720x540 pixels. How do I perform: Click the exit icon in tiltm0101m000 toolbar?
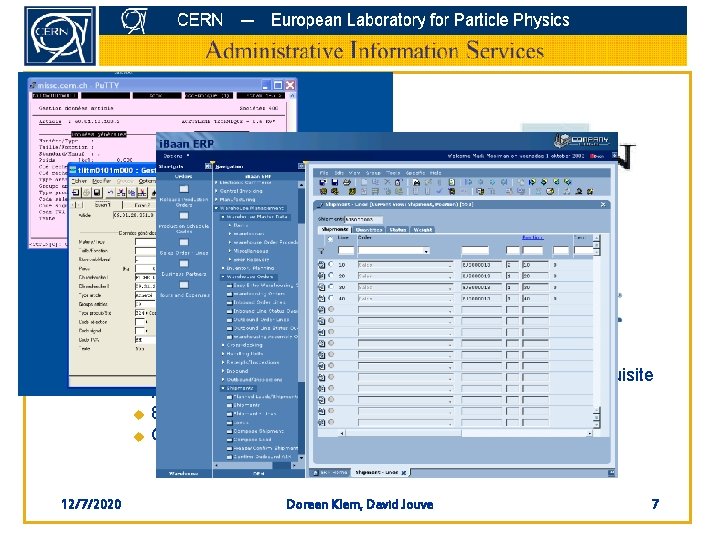(76, 193)
